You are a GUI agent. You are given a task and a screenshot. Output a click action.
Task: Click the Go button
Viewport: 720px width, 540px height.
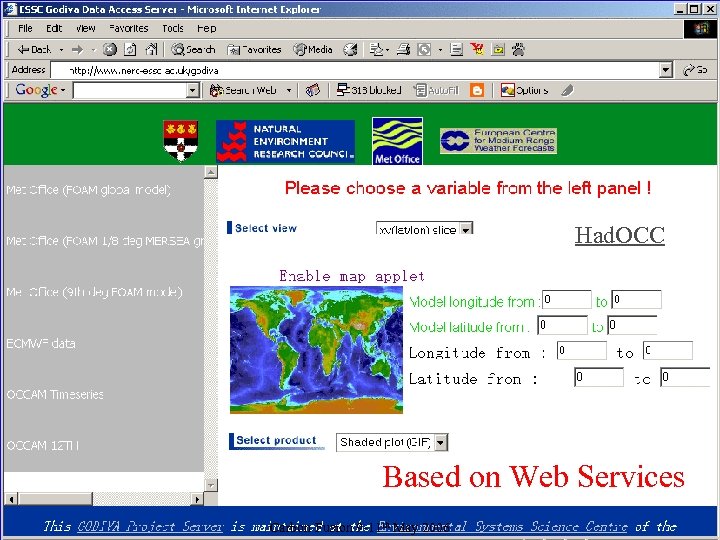(695, 70)
